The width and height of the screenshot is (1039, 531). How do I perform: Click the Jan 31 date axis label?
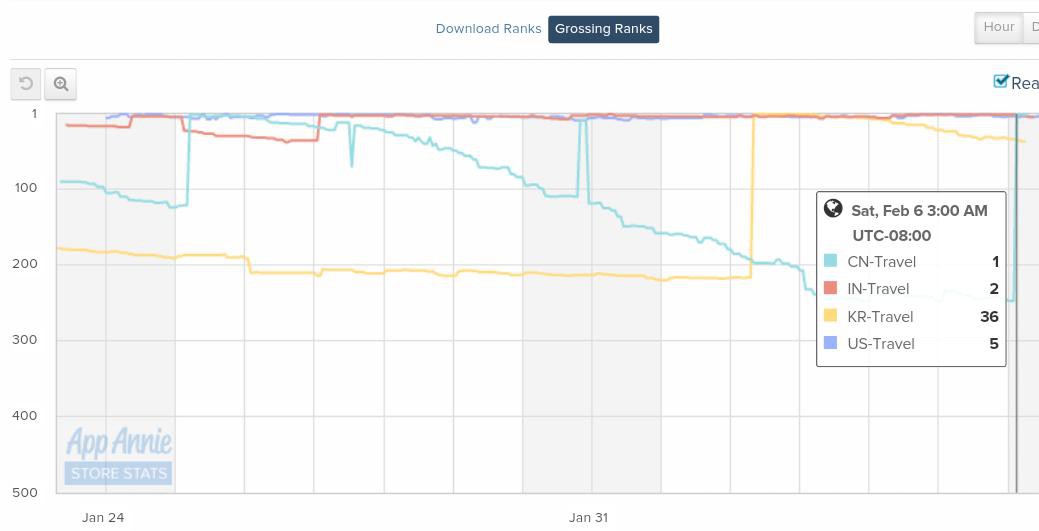click(x=588, y=518)
